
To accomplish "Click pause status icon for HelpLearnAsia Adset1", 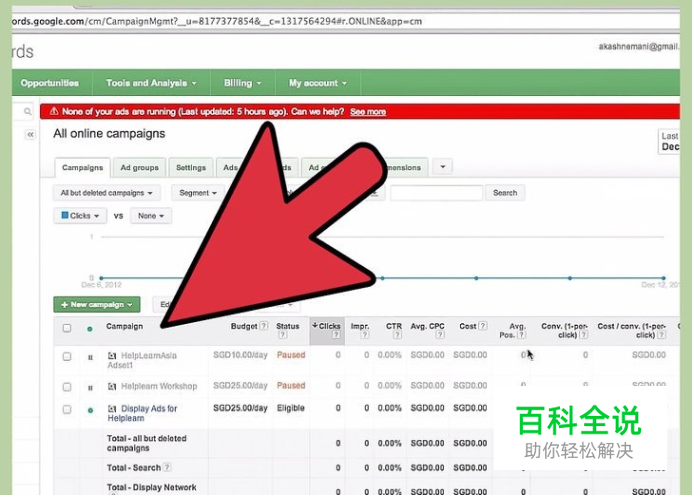I will (x=90, y=357).
